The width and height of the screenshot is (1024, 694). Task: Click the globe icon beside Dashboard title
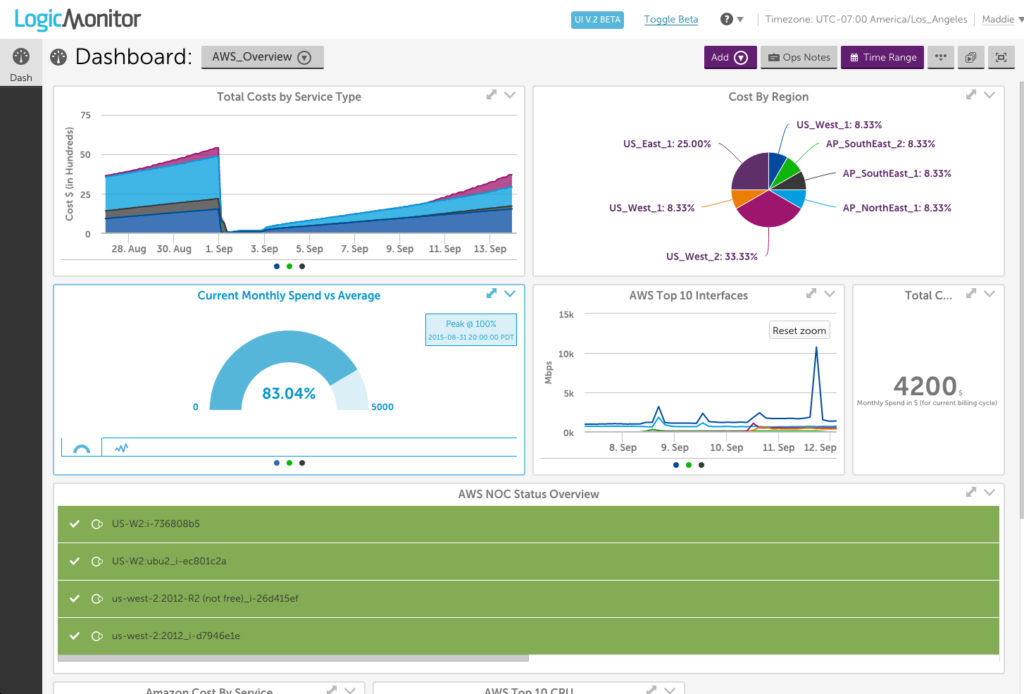(57, 57)
